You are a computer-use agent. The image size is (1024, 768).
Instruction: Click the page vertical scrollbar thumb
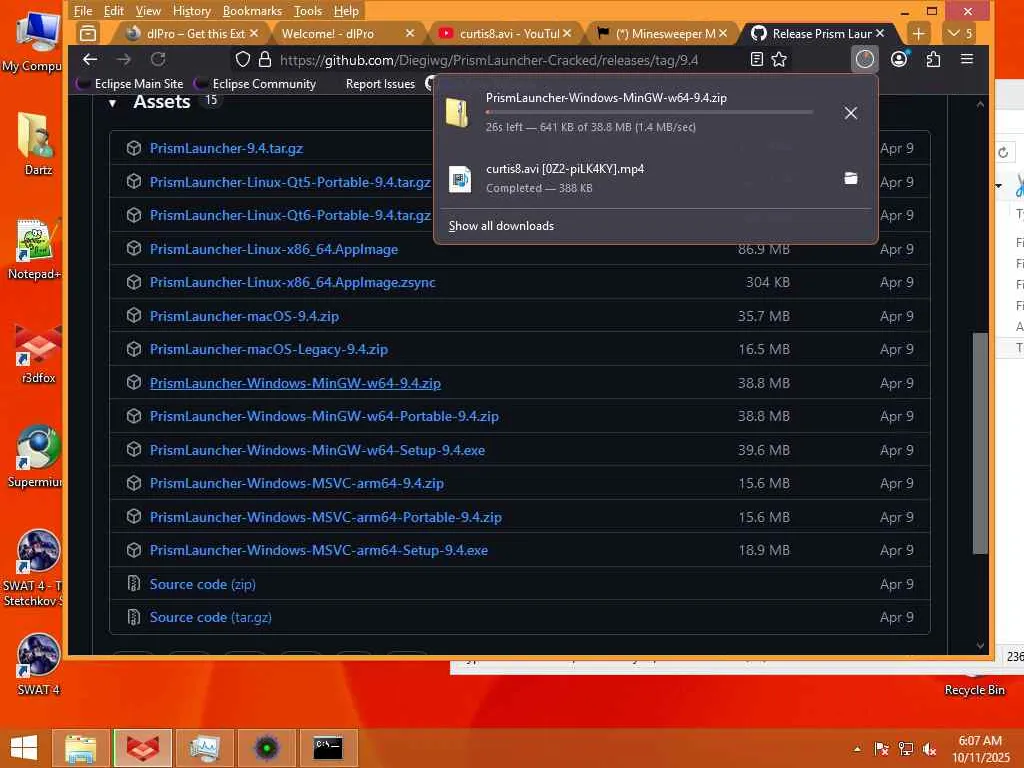tap(980, 443)
